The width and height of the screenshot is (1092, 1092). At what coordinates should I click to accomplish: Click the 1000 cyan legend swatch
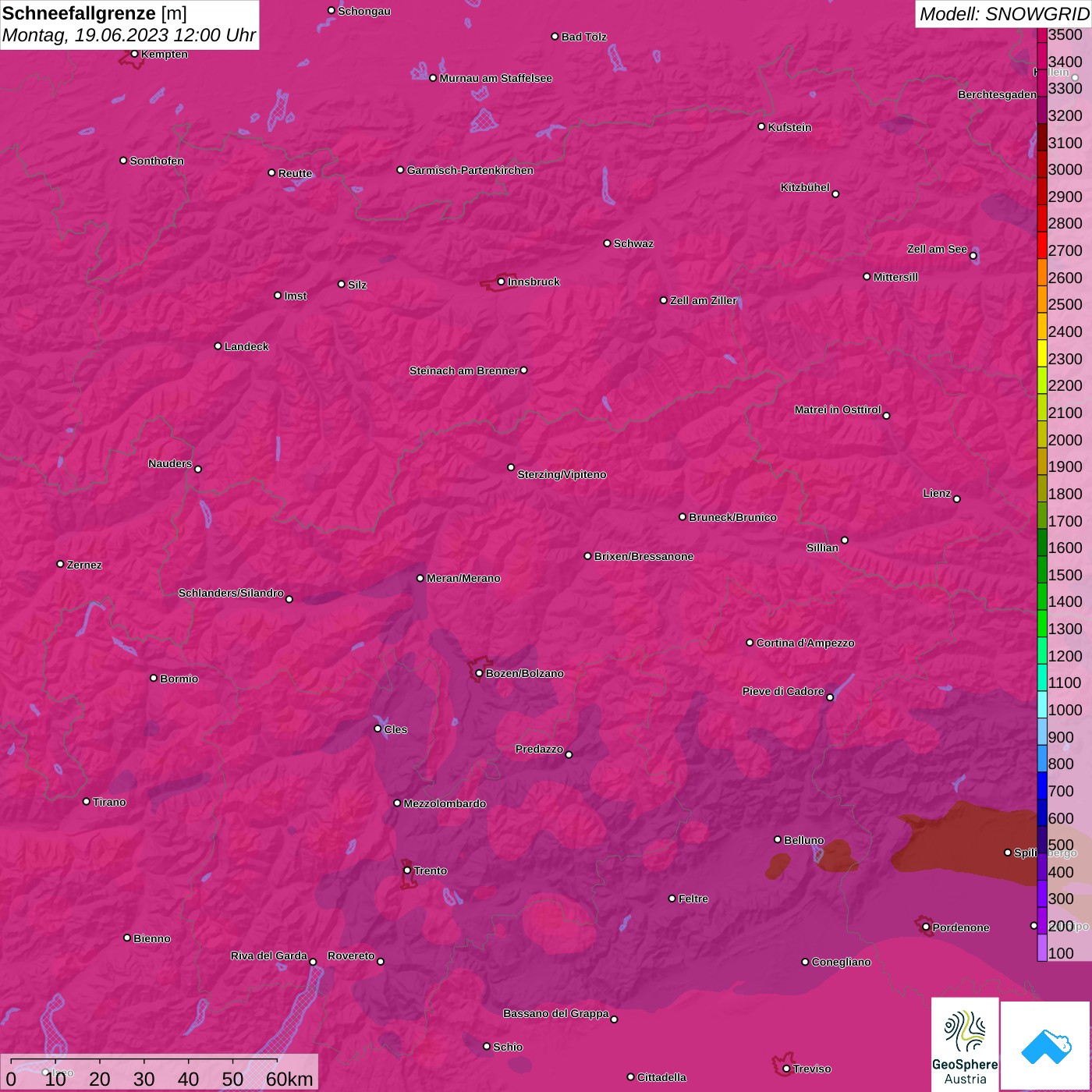pyautogui.click(x=1042, y=704)
